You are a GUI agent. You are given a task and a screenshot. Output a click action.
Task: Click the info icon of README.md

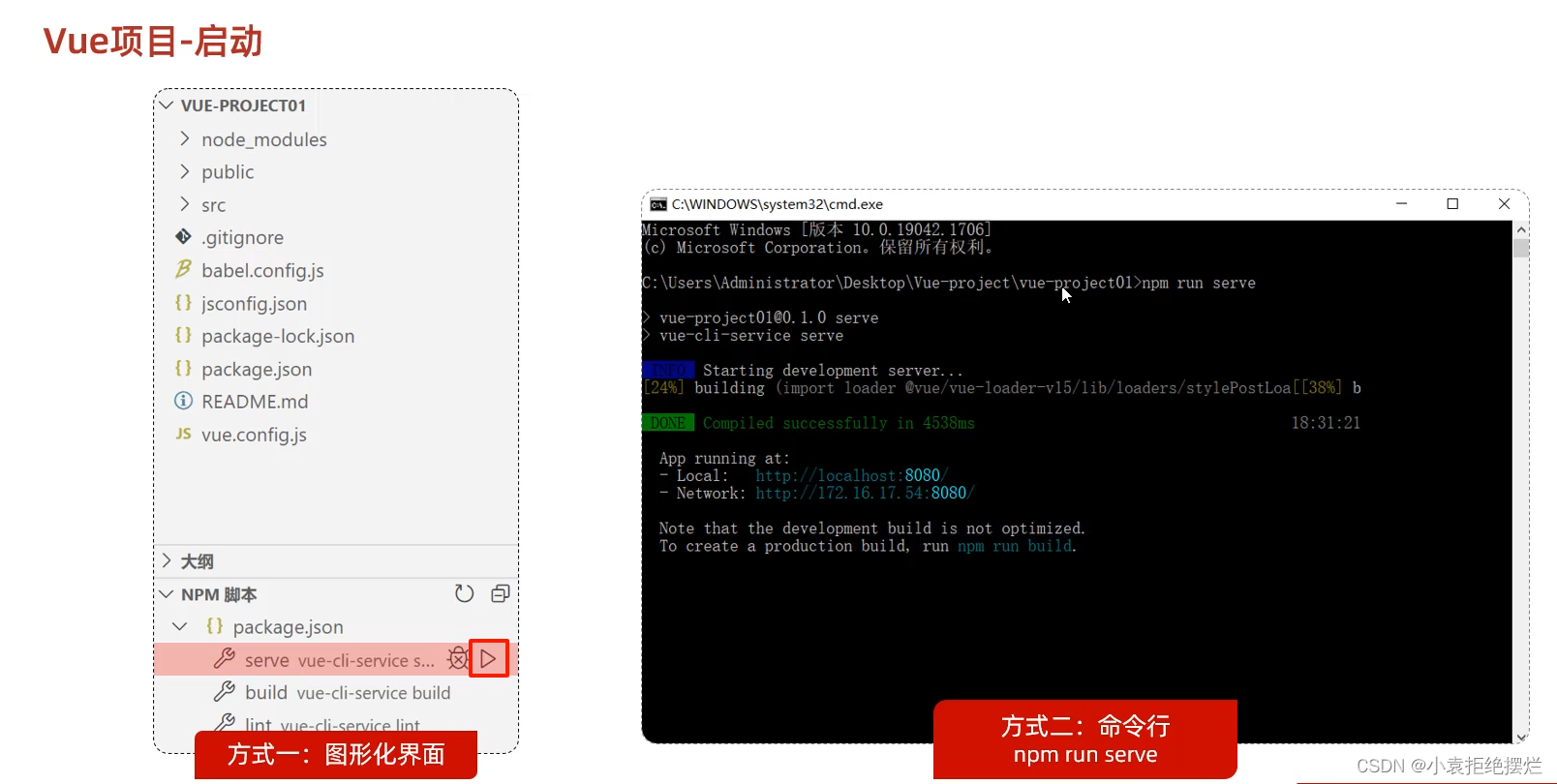[183, 401]
